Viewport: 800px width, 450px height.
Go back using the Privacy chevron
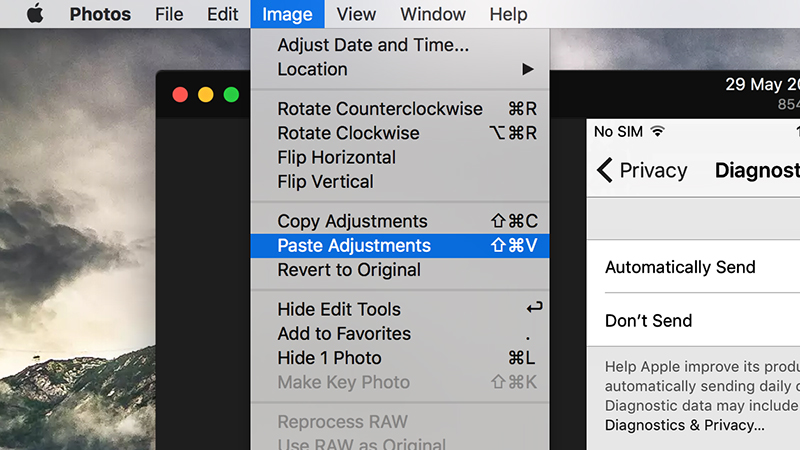pyautogui.click(x=605, y=170)
